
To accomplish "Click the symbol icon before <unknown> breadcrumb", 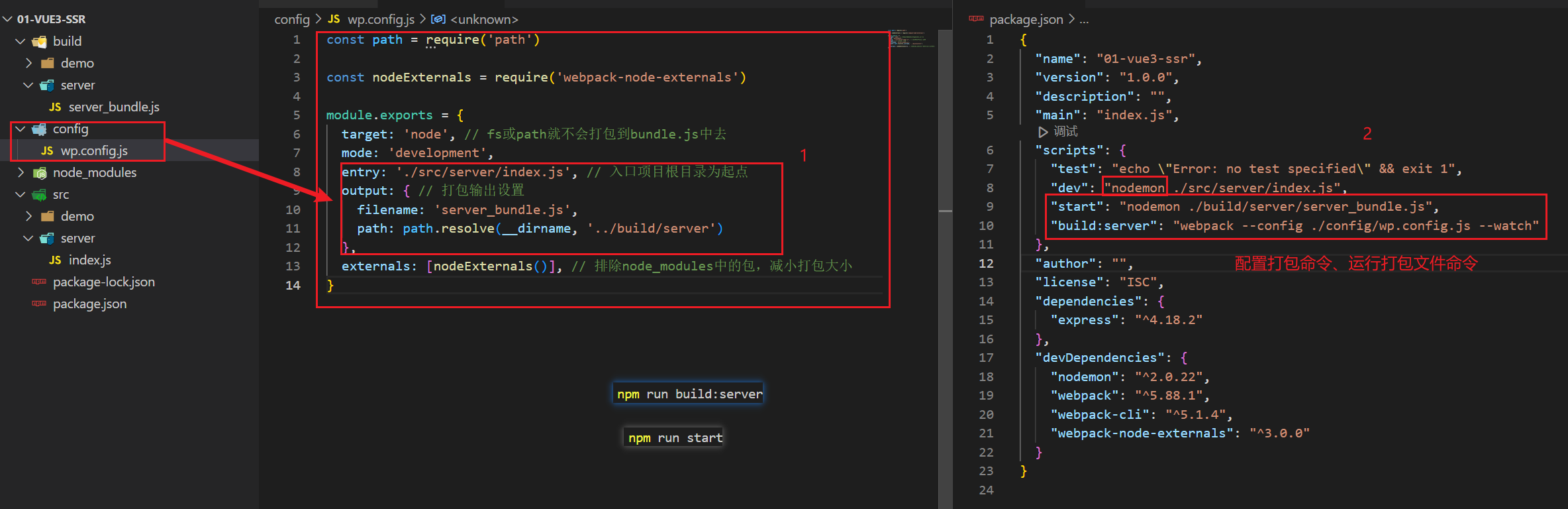I will 438,19.
